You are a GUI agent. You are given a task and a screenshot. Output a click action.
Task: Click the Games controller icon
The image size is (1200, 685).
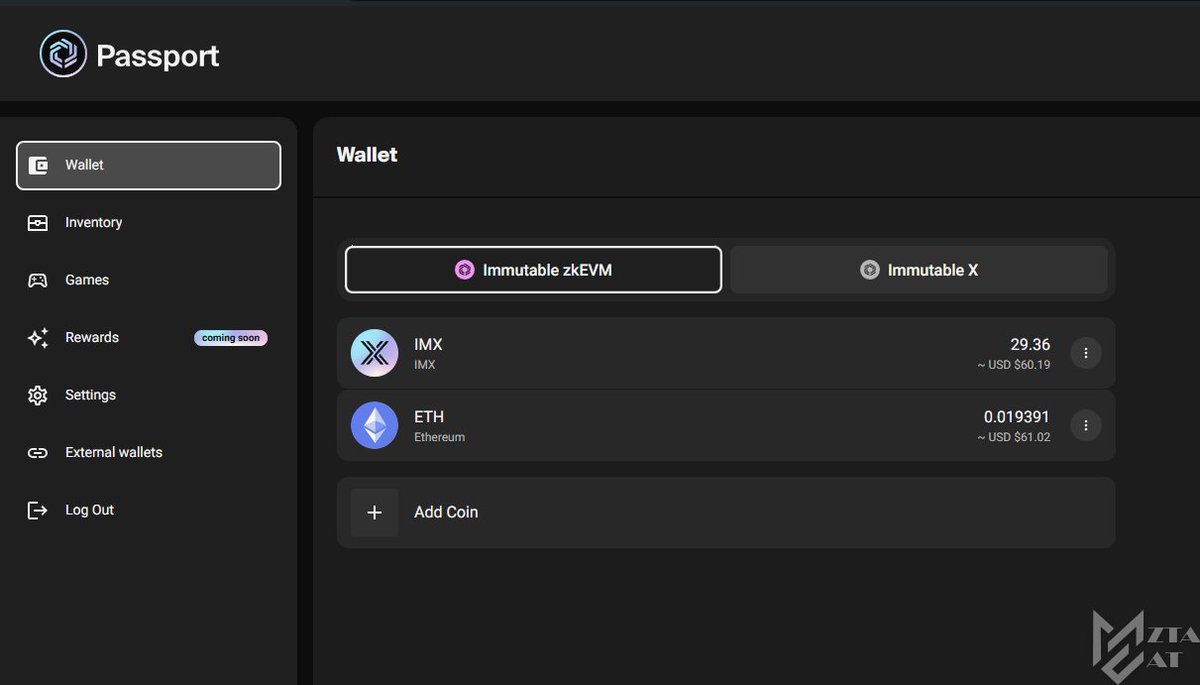38,280
